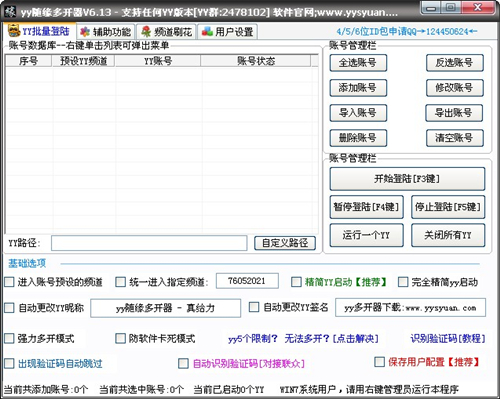Open the 识别验证码[教程] link
The image size is (500, 399).
[448, 339]
